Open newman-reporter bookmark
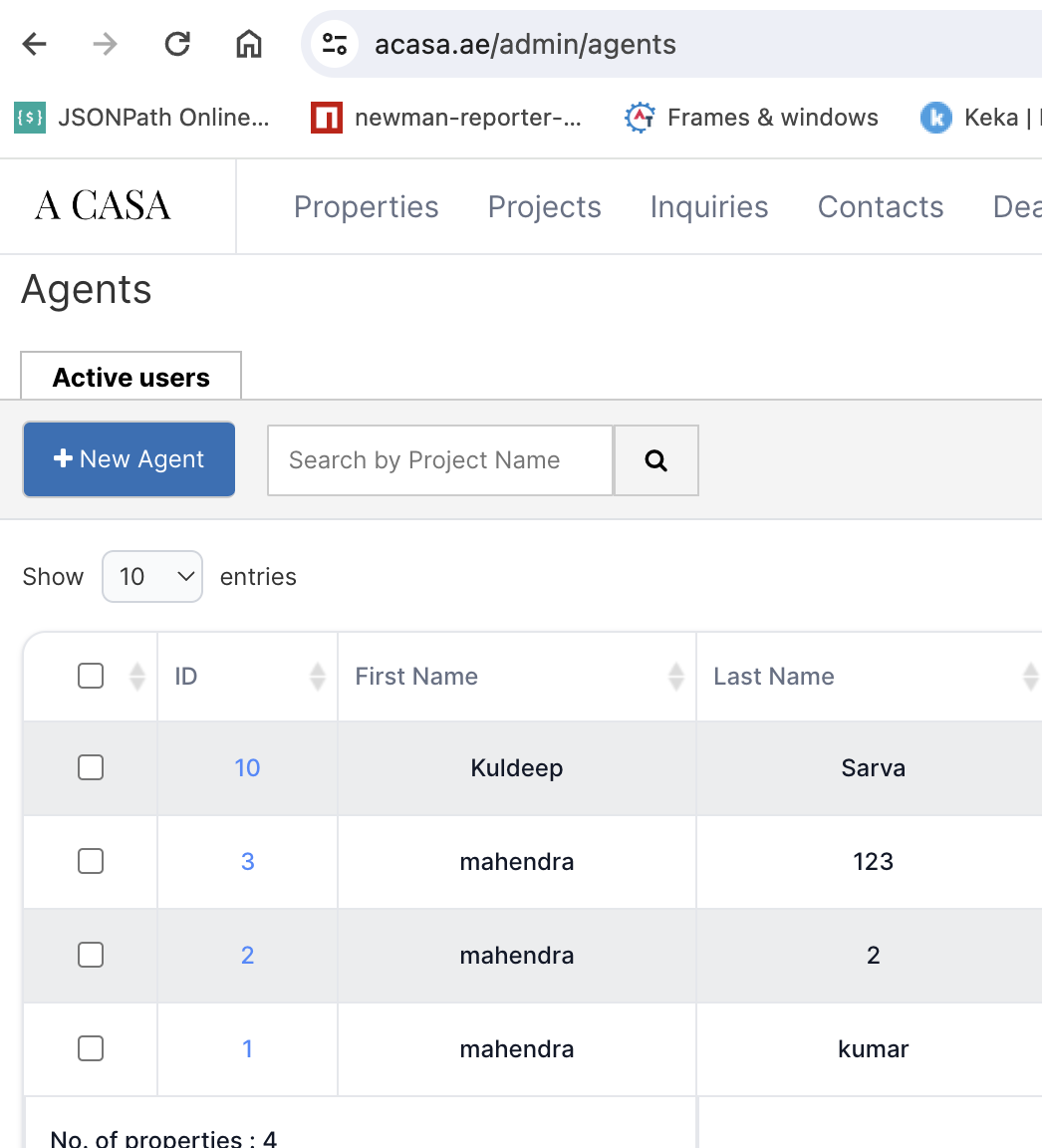Viewport: 1042px width, 1148px height. 447,118
